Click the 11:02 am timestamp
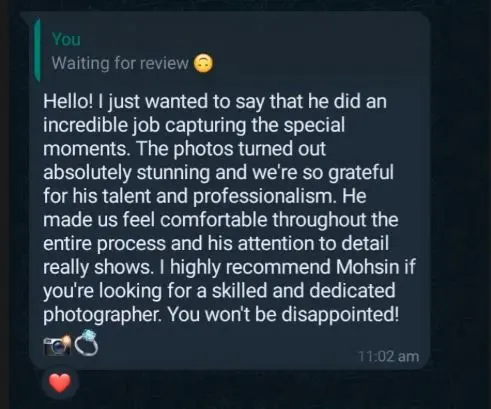This screenshot has width=491, height=409. (x=388, y=356)
